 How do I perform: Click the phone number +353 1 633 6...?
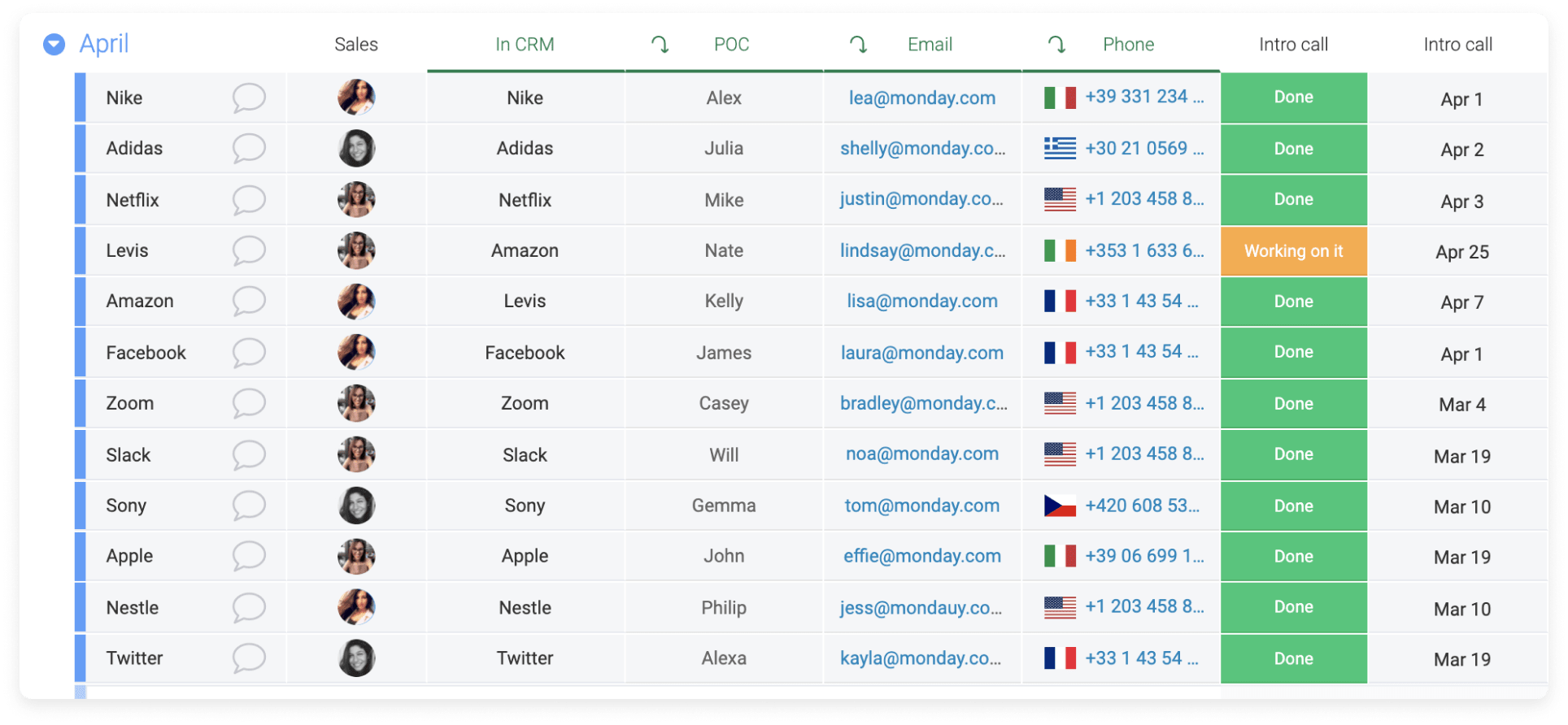pos(1145,251)
